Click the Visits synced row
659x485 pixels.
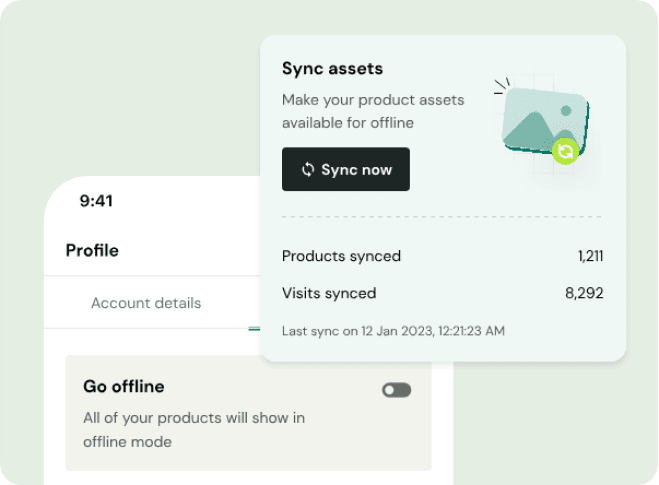443,293
